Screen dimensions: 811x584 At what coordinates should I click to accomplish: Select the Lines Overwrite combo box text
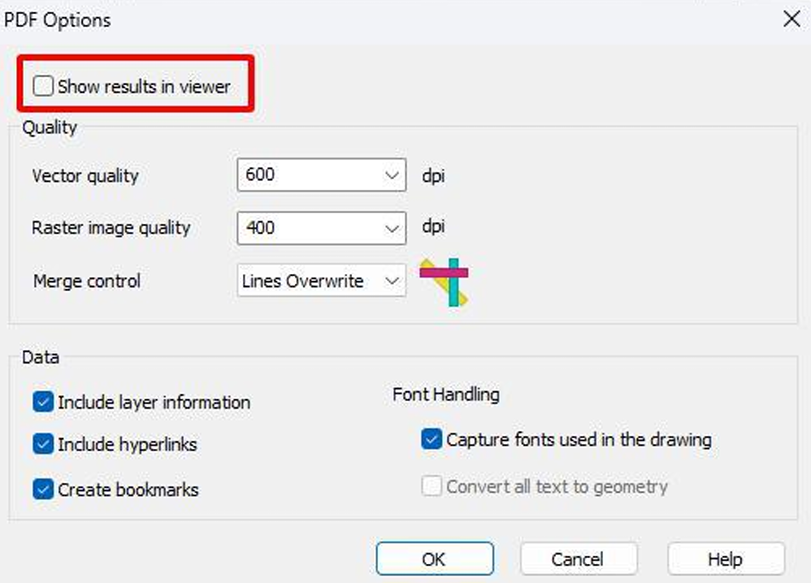(303, 281)
